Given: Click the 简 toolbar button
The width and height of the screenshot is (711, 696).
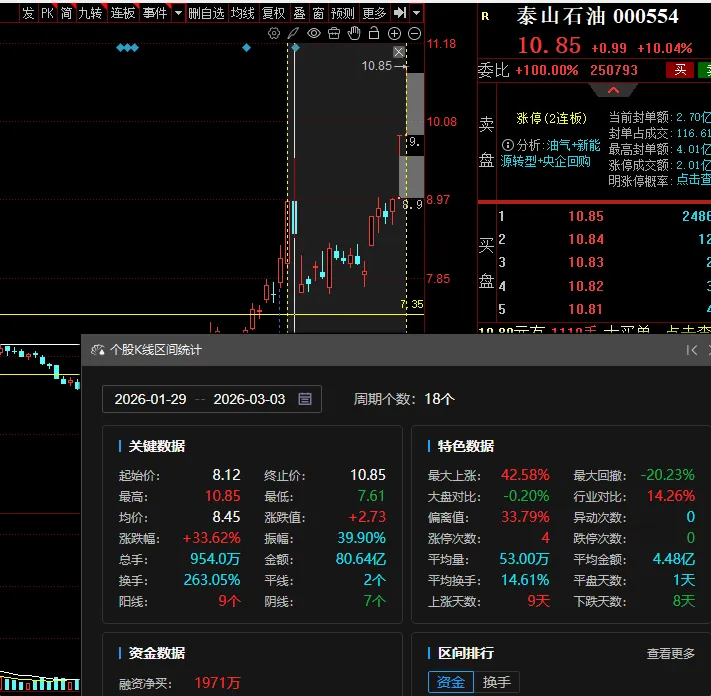Looking at the screenshot, I should (66, 13).
